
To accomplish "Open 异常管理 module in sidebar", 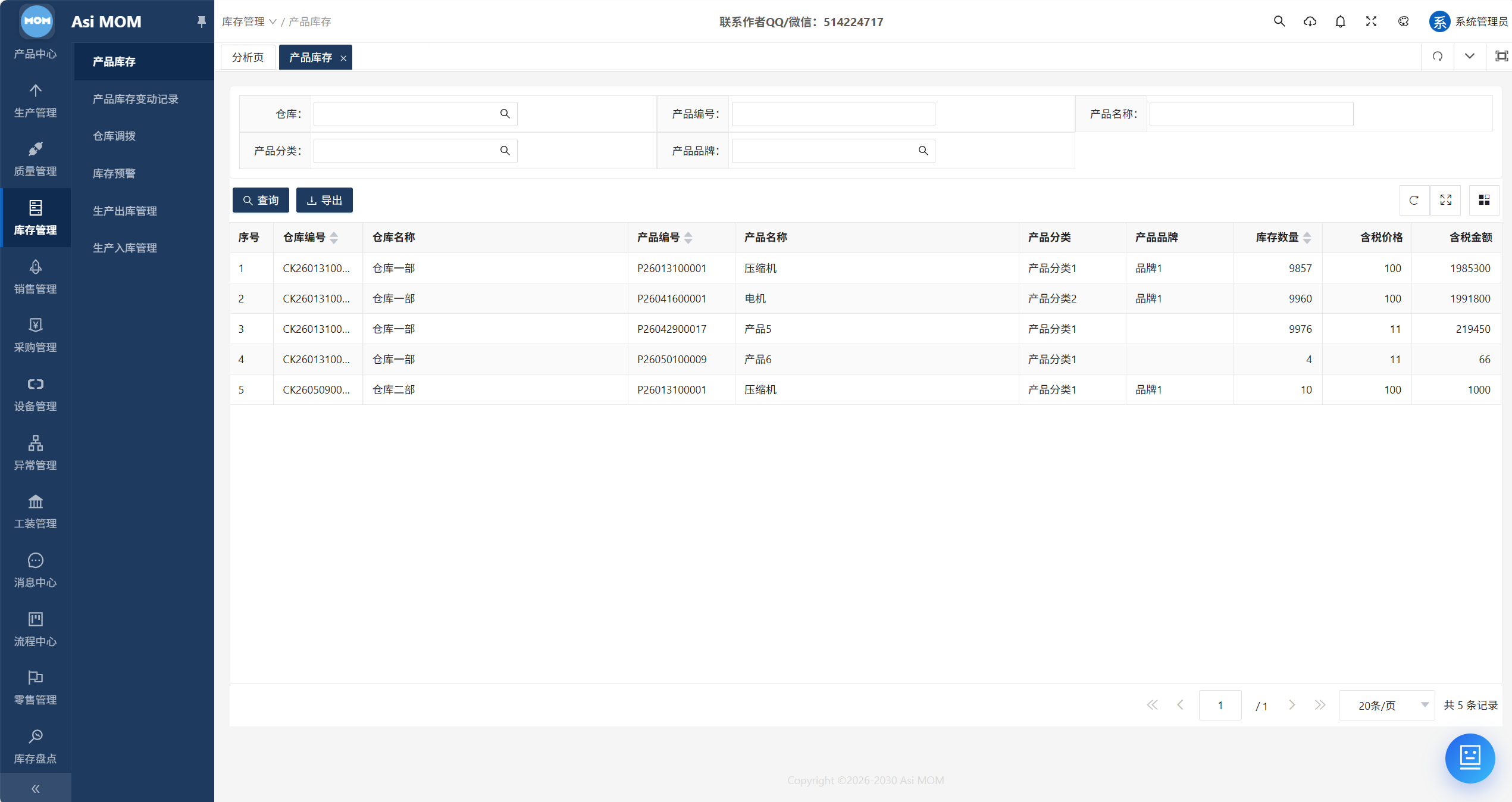I will [35, 453].
